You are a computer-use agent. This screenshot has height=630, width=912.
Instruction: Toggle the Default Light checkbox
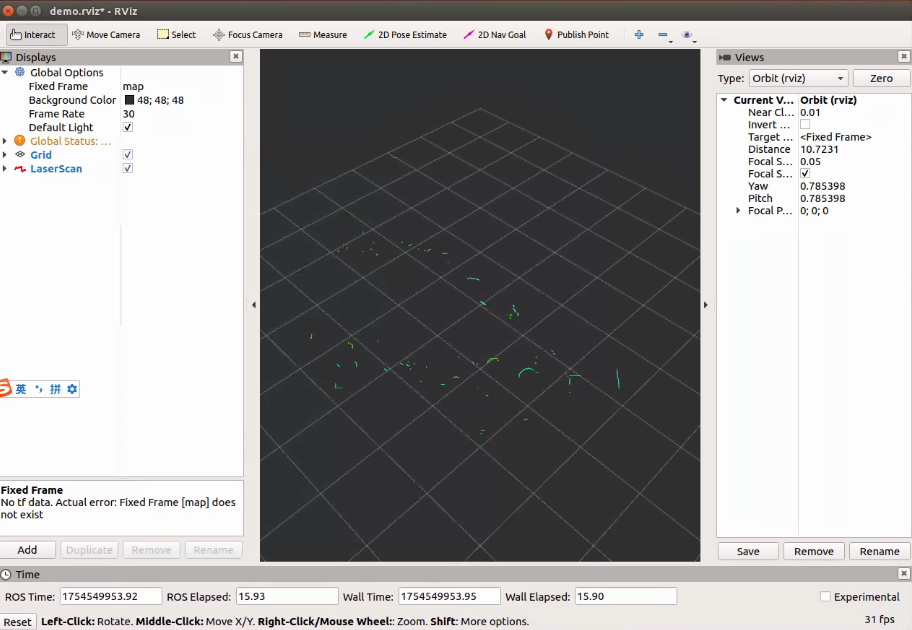[128, 127]
